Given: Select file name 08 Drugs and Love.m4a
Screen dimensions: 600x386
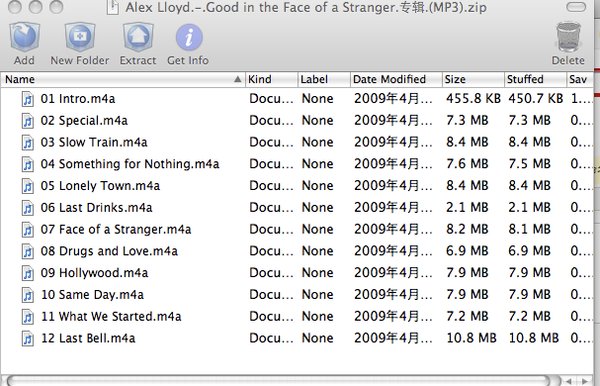Looking at the screenshot, I should [x=109, y=251].
